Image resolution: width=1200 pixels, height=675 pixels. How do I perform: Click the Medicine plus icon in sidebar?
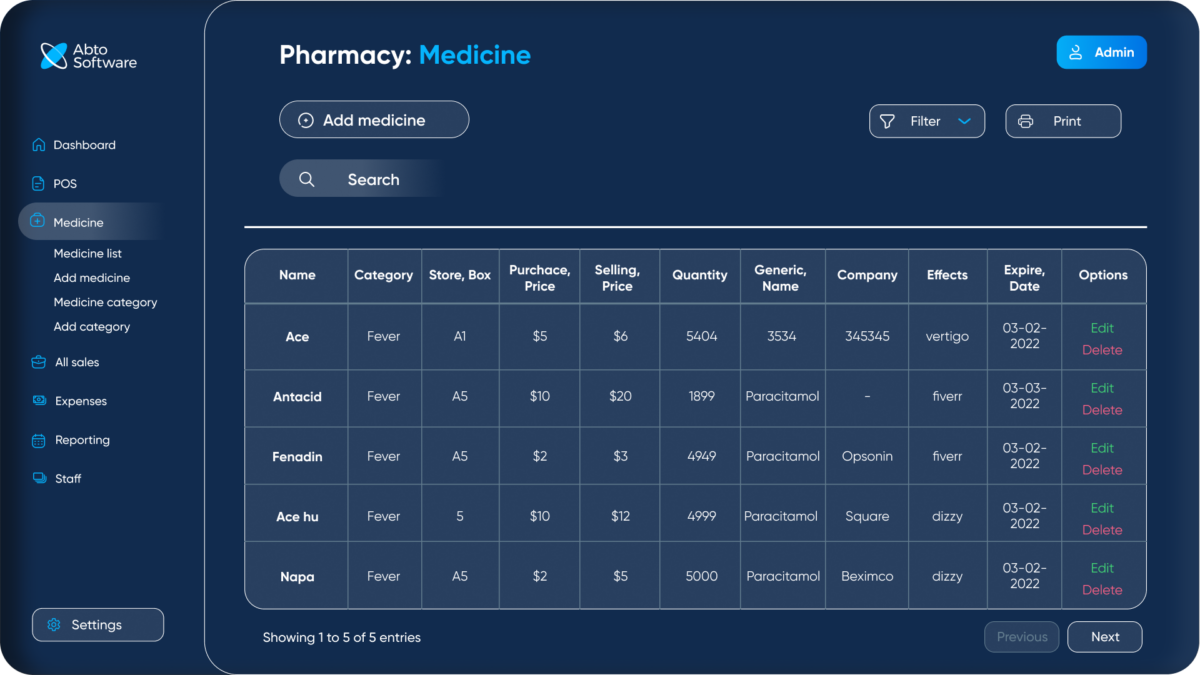pos(37,222)
